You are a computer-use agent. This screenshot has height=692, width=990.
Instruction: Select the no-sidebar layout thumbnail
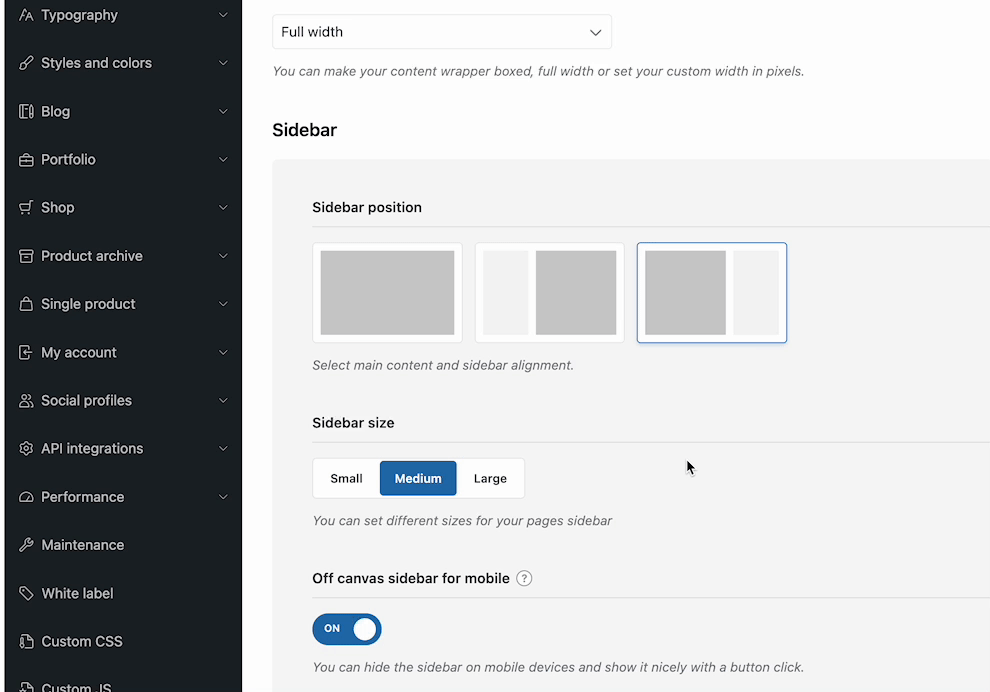tap(387, 293)
